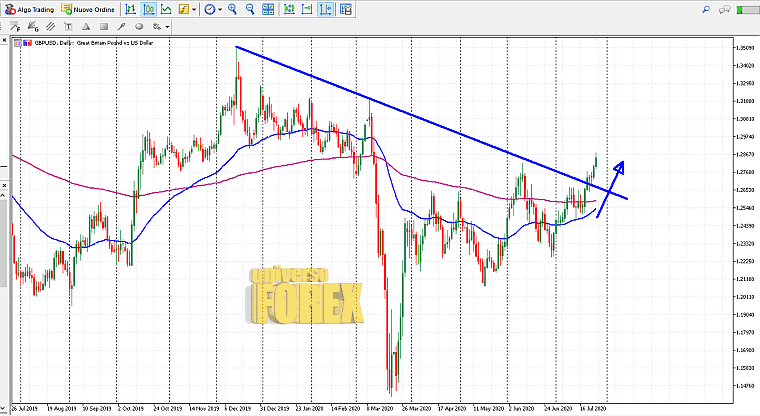Image resolution: width=760 pixels, height=416 pixels.
Task: Expand the additional objects dropdown arrow
Action: (167, 26)
